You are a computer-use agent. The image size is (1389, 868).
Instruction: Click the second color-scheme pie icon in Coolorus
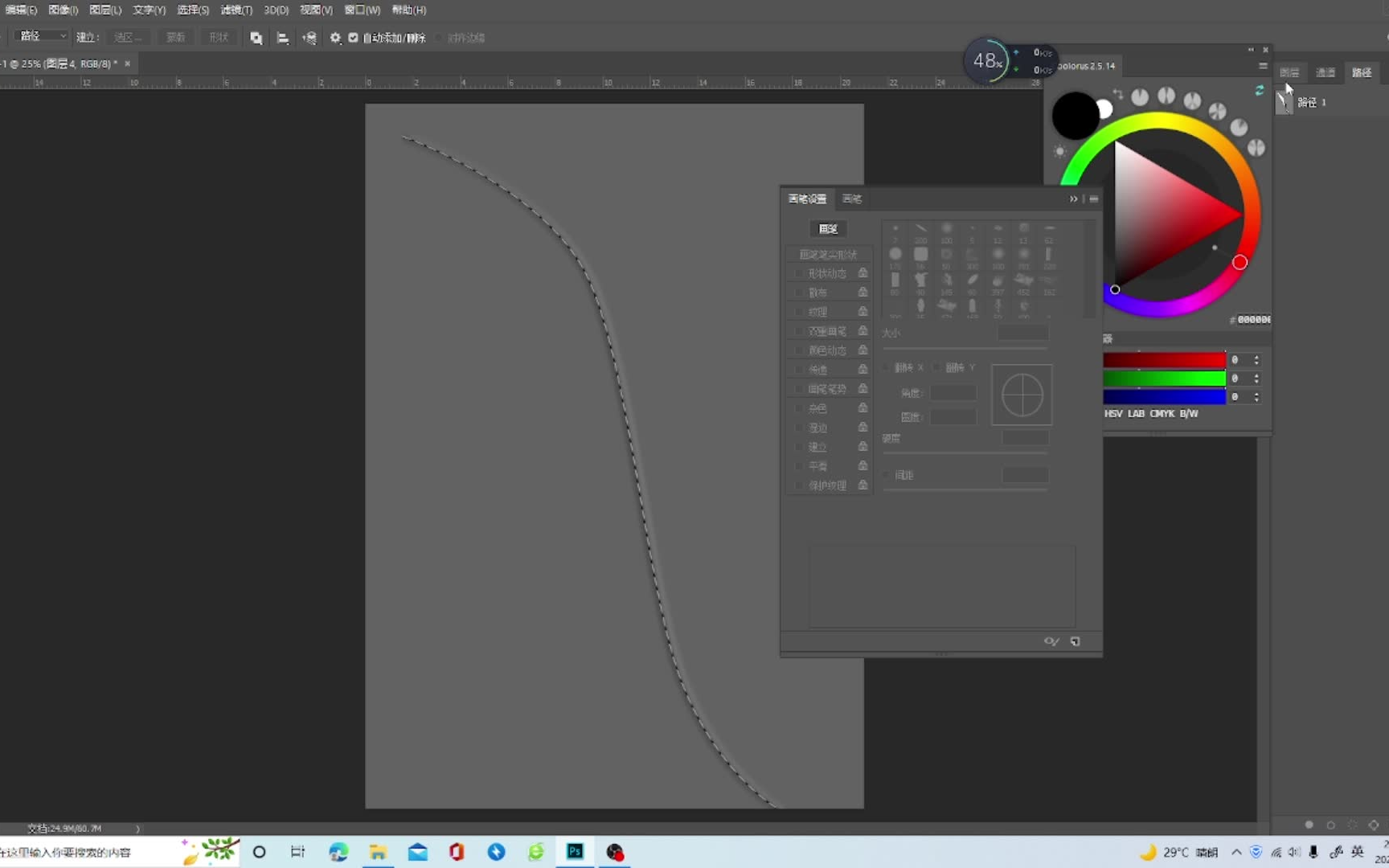click(x=1166, y=96)
